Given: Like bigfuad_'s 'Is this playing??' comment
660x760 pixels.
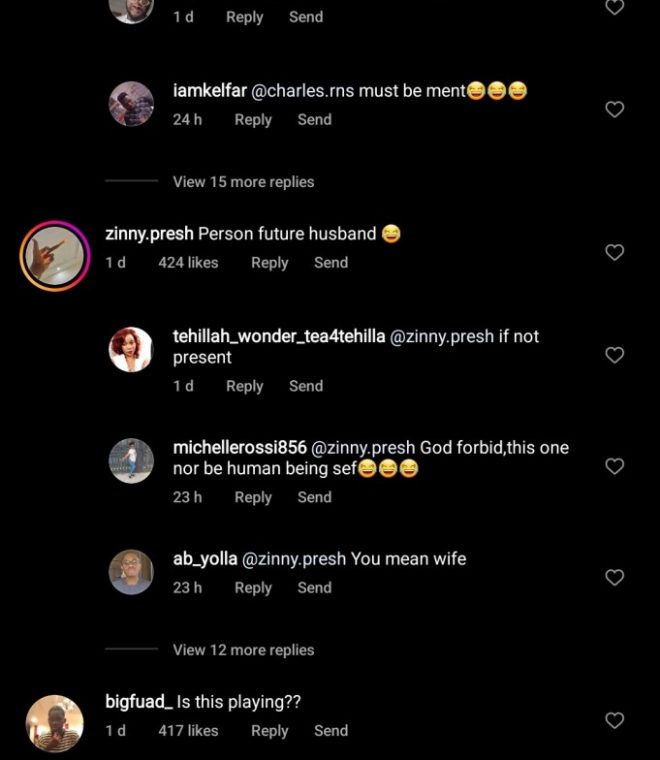Looking at the screenshot, I should (615, 720).
